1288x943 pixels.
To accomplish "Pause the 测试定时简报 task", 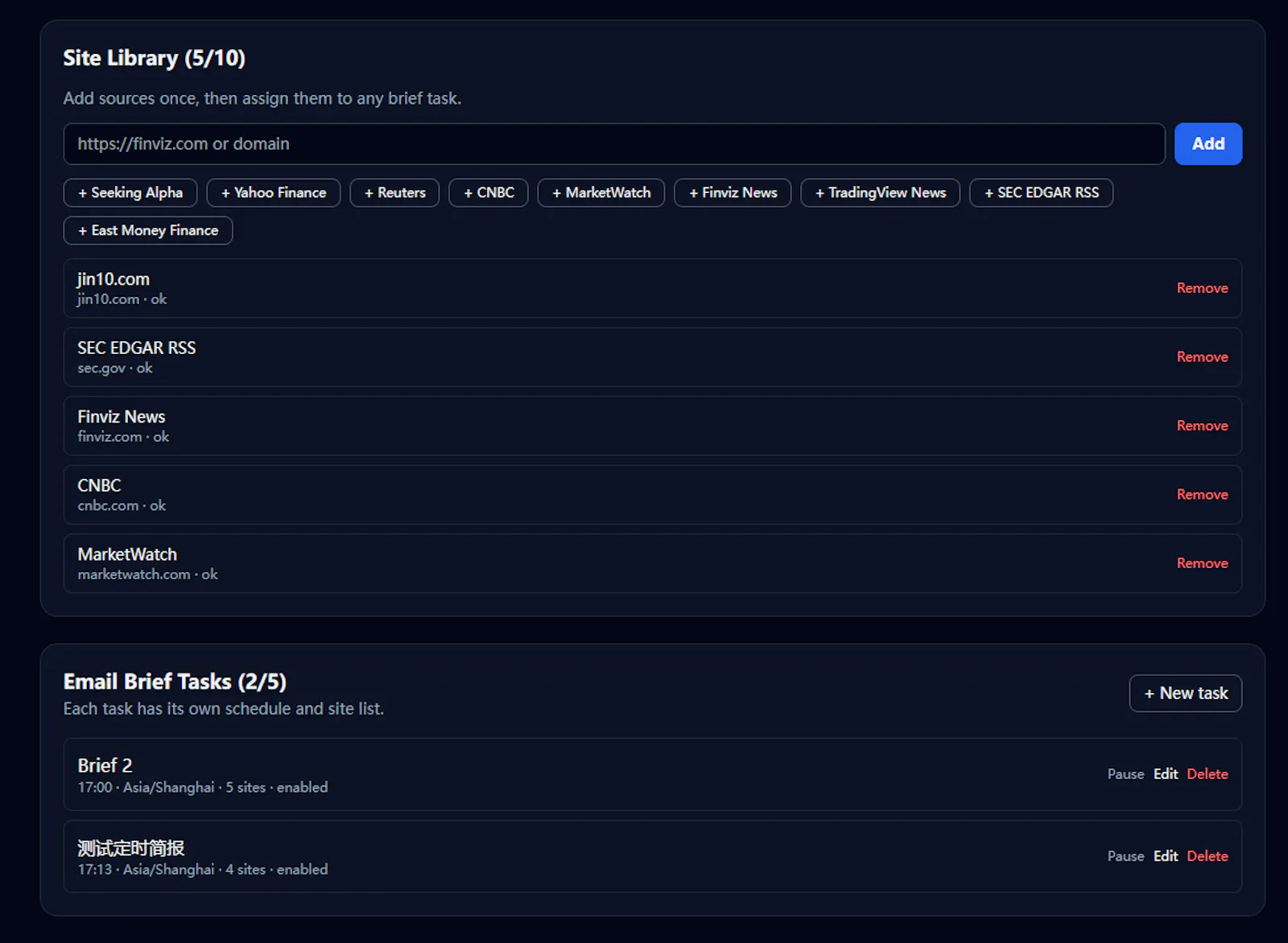I will coord(1125,856).
